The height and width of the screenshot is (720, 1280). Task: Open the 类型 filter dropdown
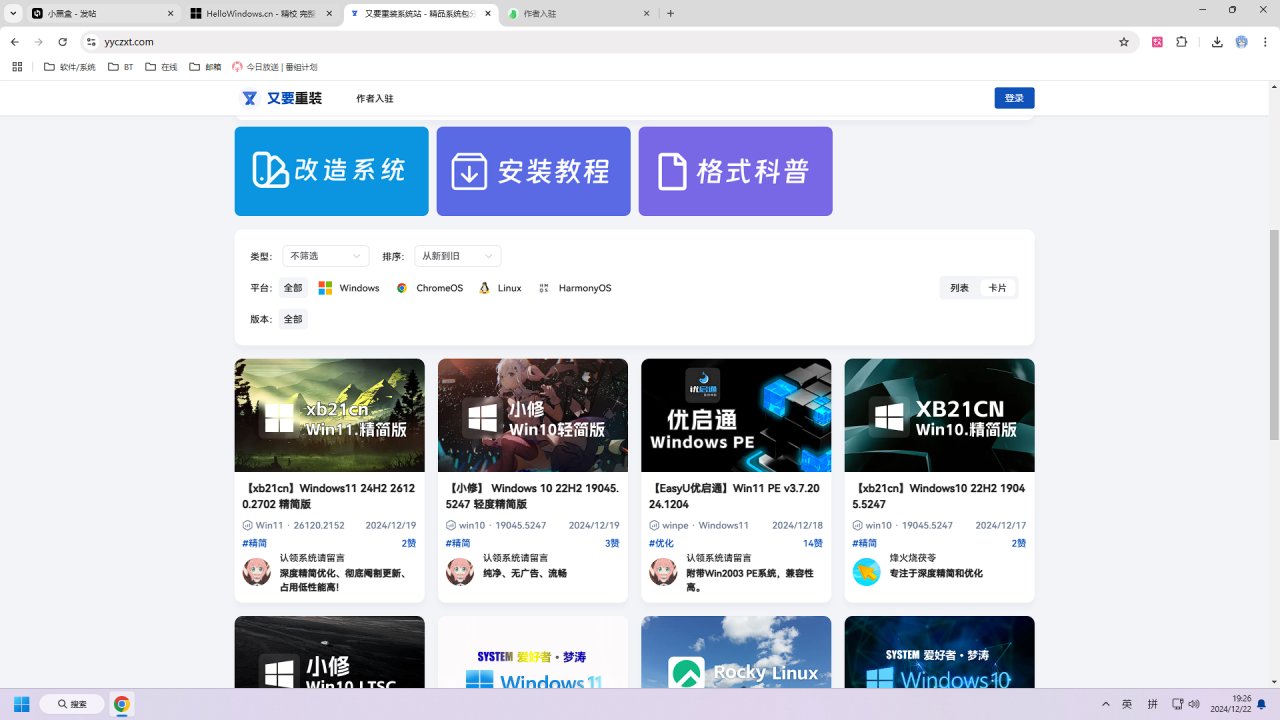(x=326, y=256)
